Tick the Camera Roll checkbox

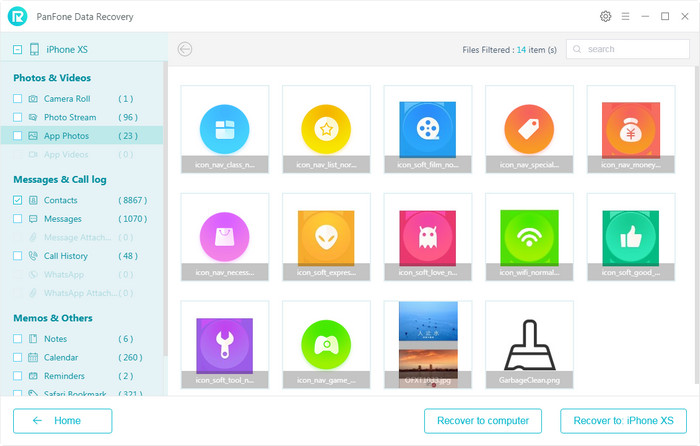[x=18, y=99]
